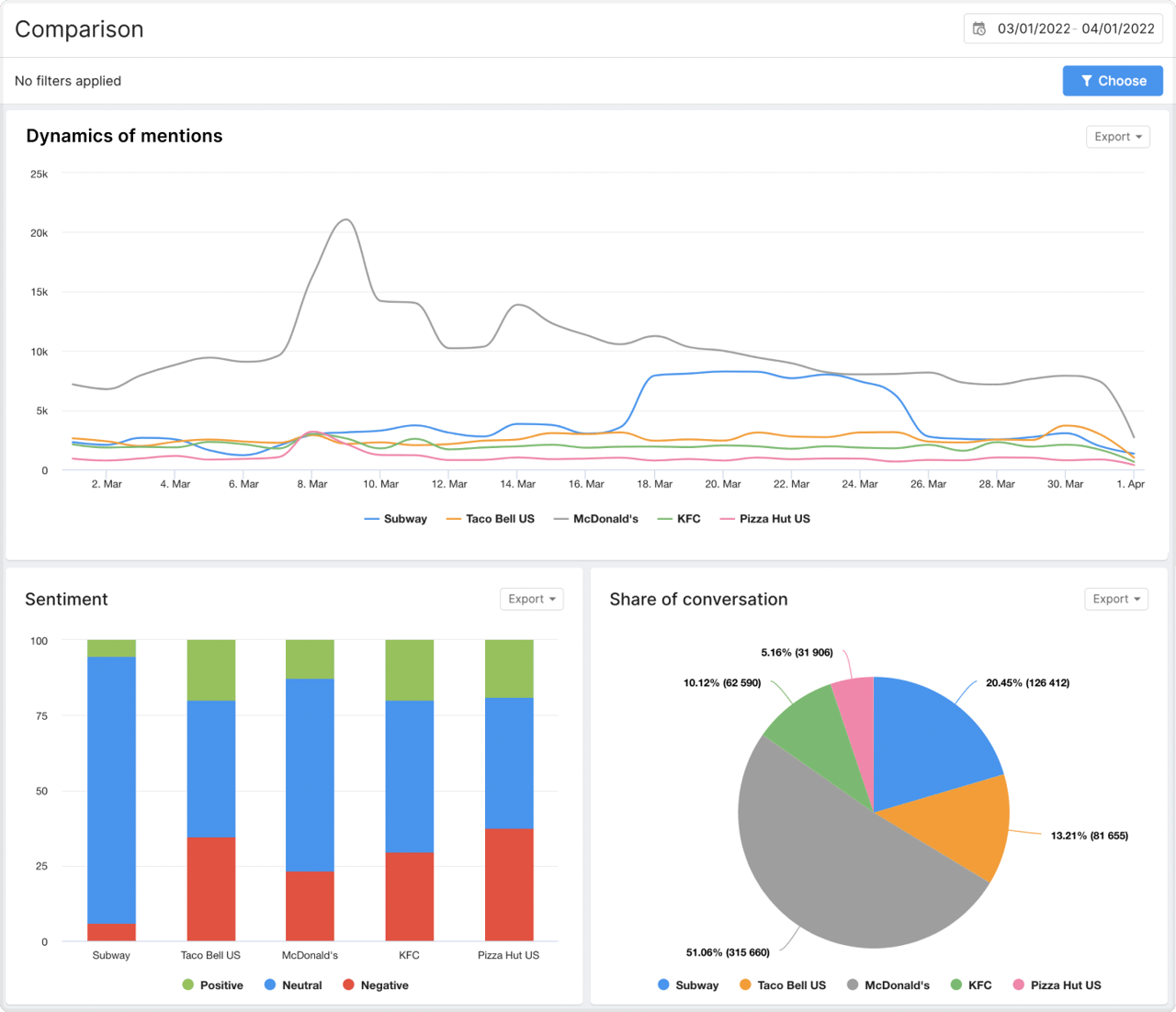Viewport: 1176px width, 1012px height.
Task: Click McDonald's gray dot in pie legend
Action: 853,985
